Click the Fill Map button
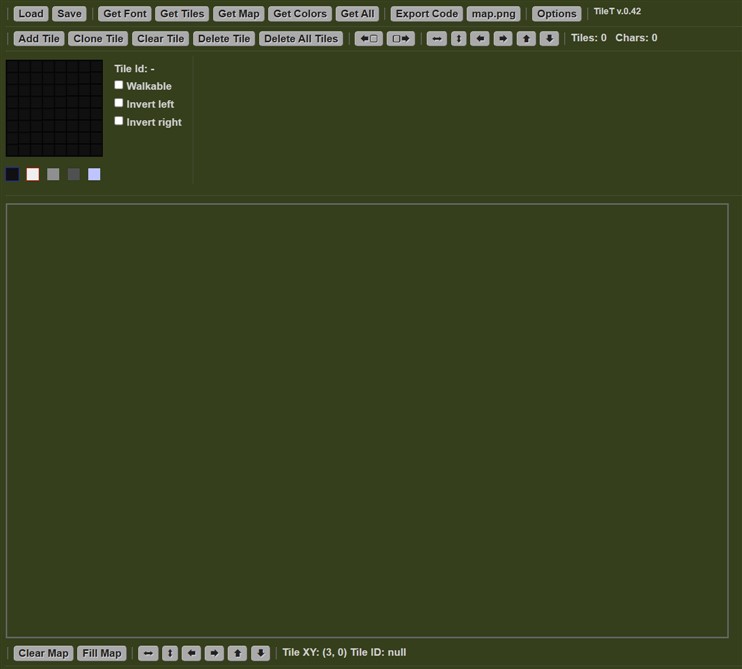742x669 pixels. tap(101, 653)
